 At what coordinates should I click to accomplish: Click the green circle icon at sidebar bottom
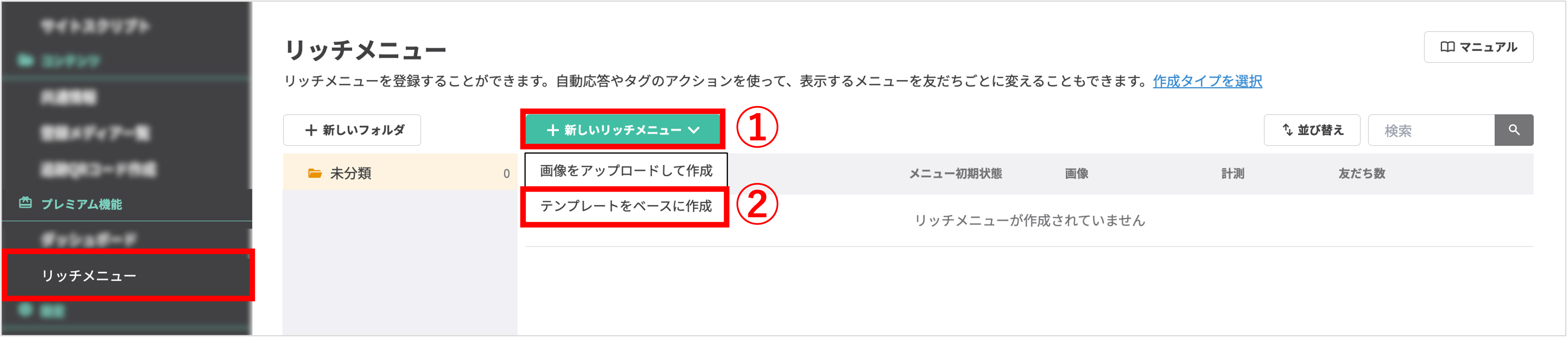click(x=25, y=310)
